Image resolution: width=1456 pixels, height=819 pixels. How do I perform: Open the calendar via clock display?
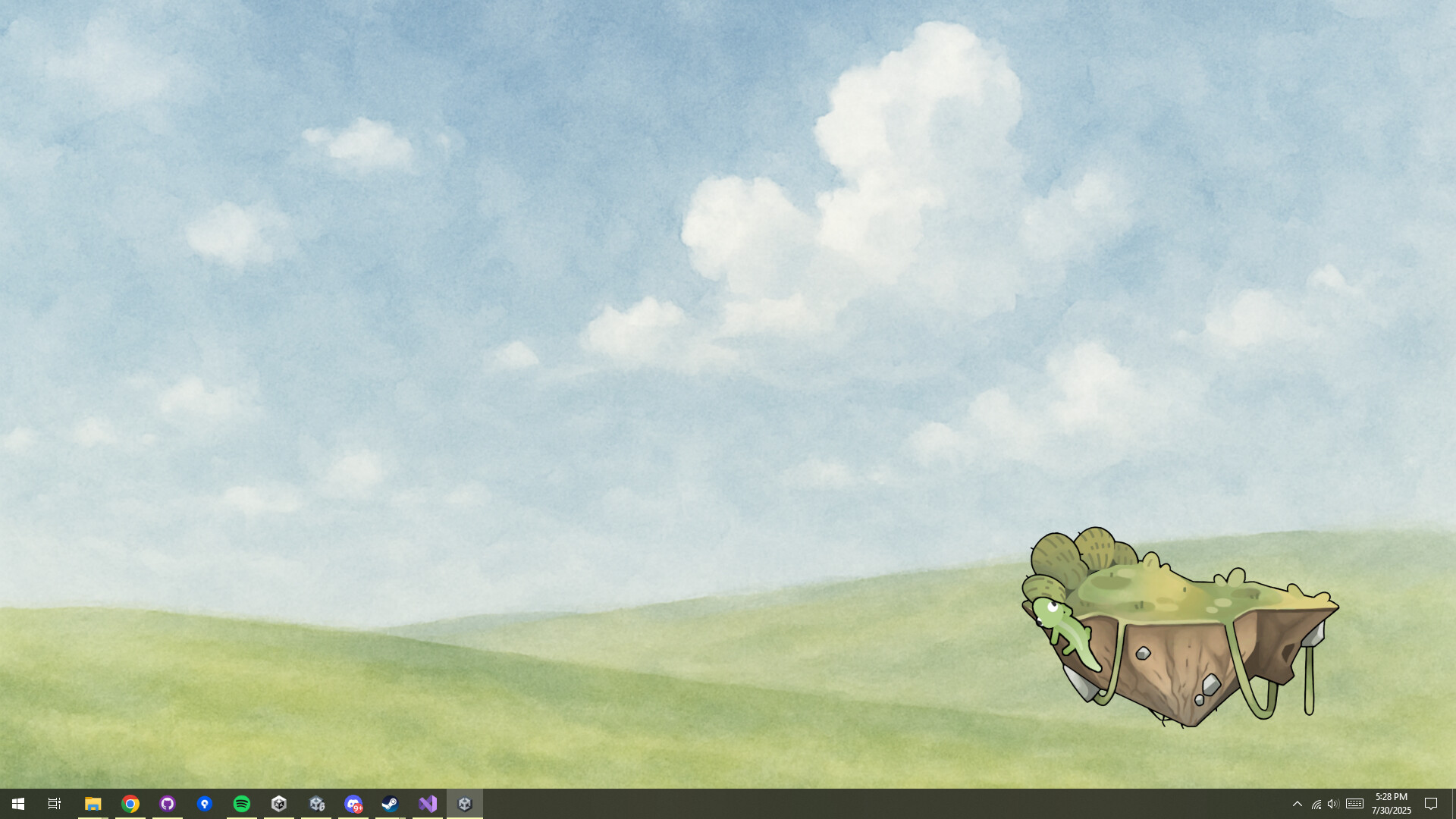(1390, 803)
